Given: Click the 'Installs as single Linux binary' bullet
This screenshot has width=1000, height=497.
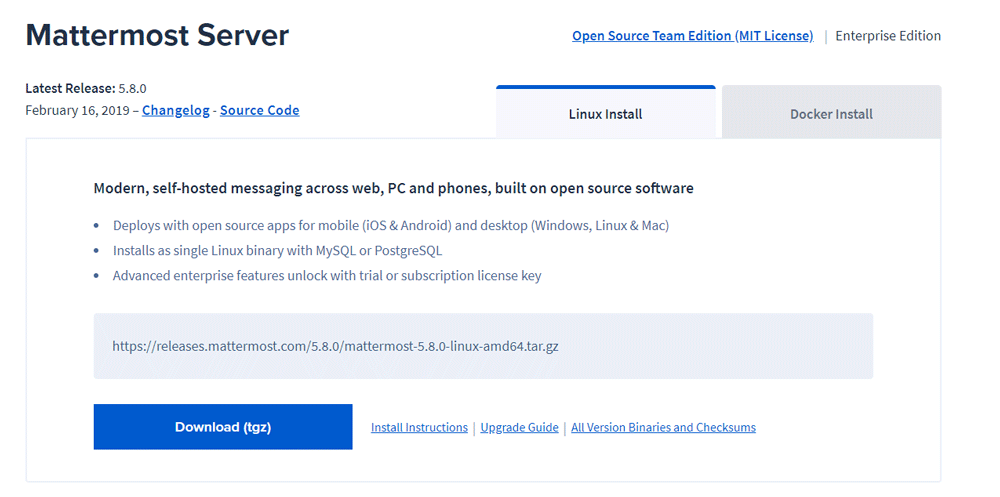Looking at the screenshot, I should [x=277, y=251].
